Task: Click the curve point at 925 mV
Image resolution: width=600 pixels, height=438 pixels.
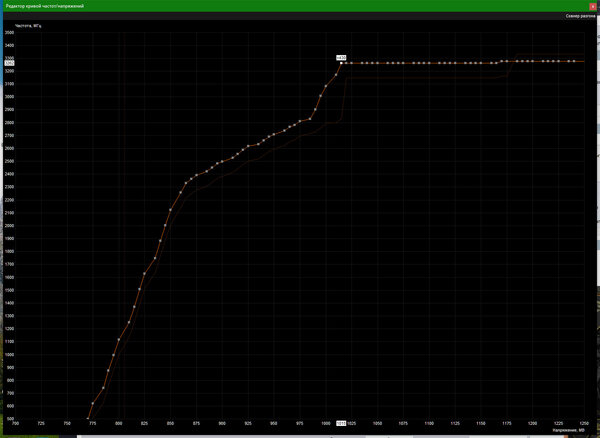Action: (x=248, y=146)
